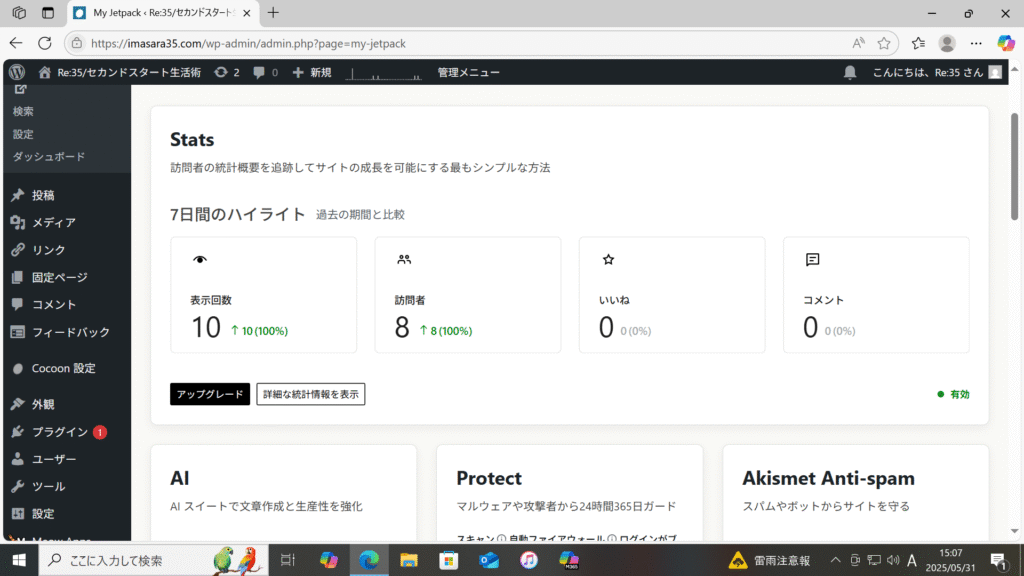Open the stats sparkline in admin bar
This screenshot has width=1024, height=576.
point(383,73)
